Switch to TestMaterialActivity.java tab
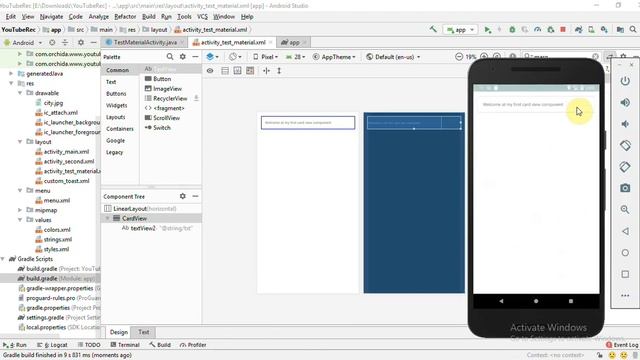Screen dimensions: 640x360 145,42
